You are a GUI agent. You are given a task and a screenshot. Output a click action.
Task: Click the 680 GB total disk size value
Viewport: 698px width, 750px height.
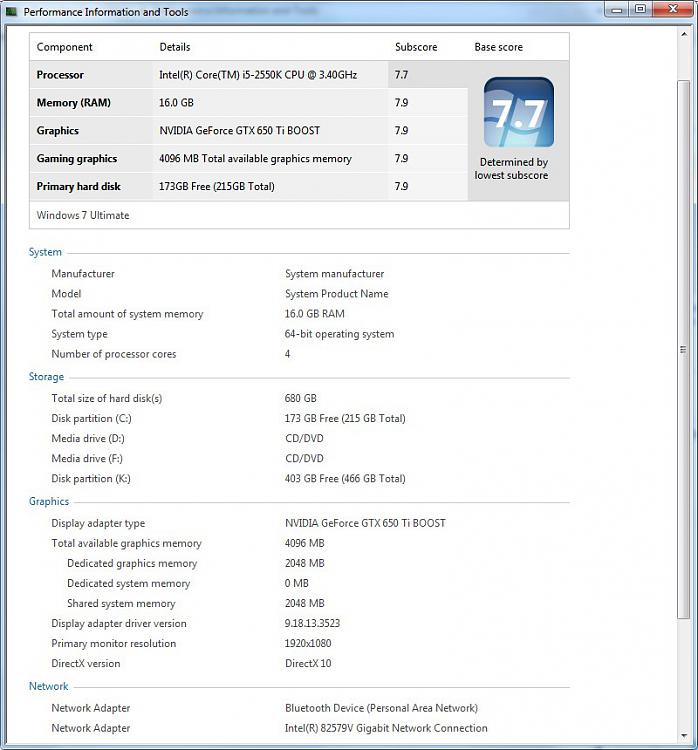point(300,398)
